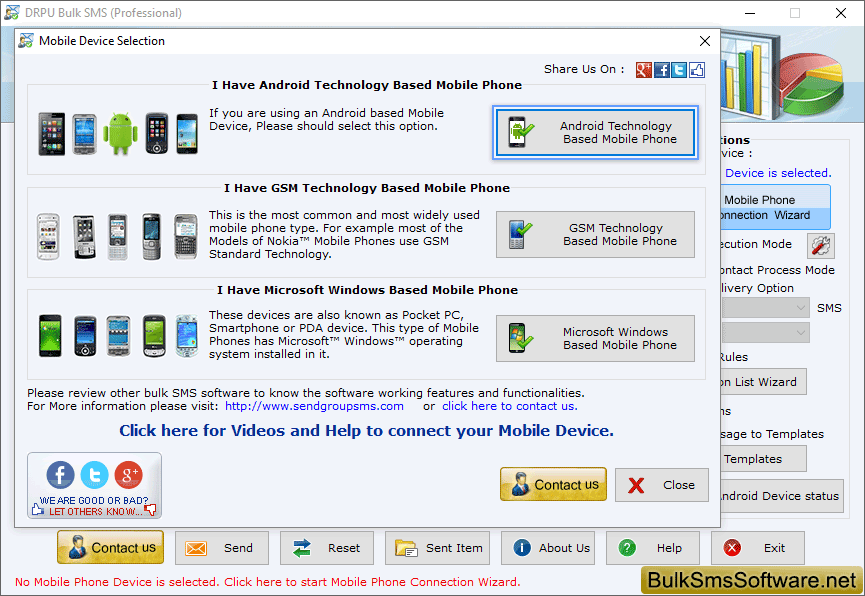Click Contact us button in main window

click(110, 547)
